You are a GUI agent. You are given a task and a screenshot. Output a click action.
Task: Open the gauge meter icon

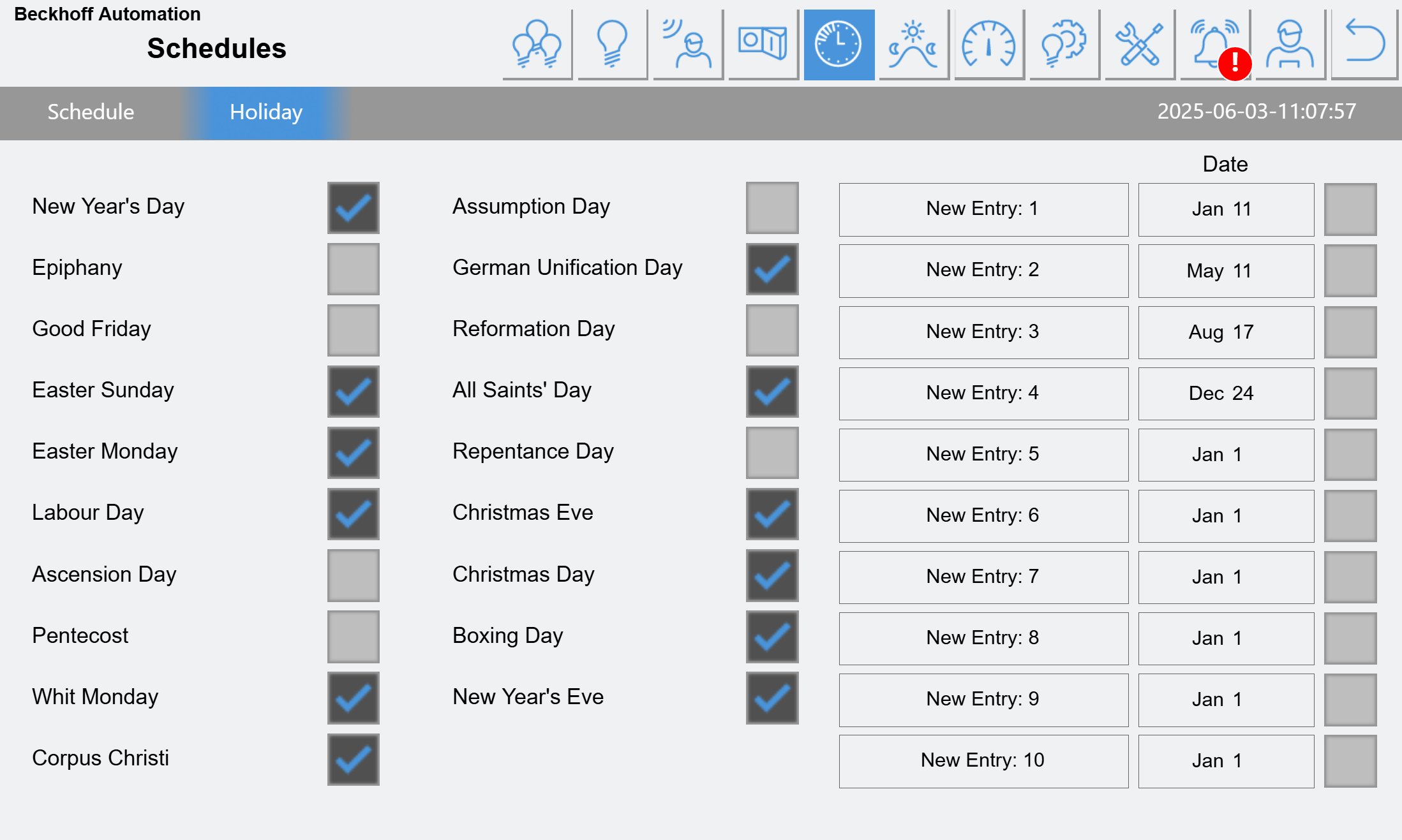[x=989, y=45]
